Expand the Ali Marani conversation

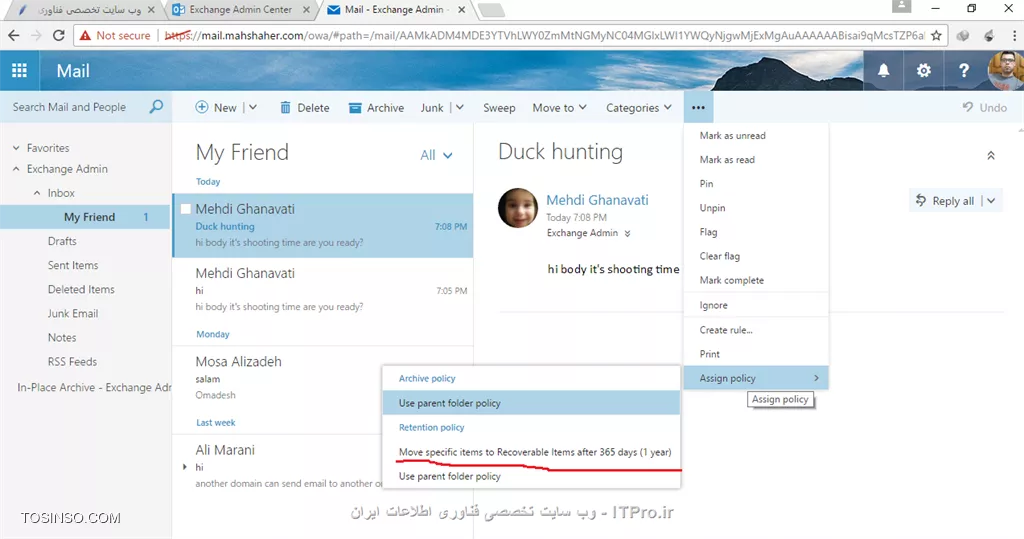pyautogui.click(x=185, y=466)
